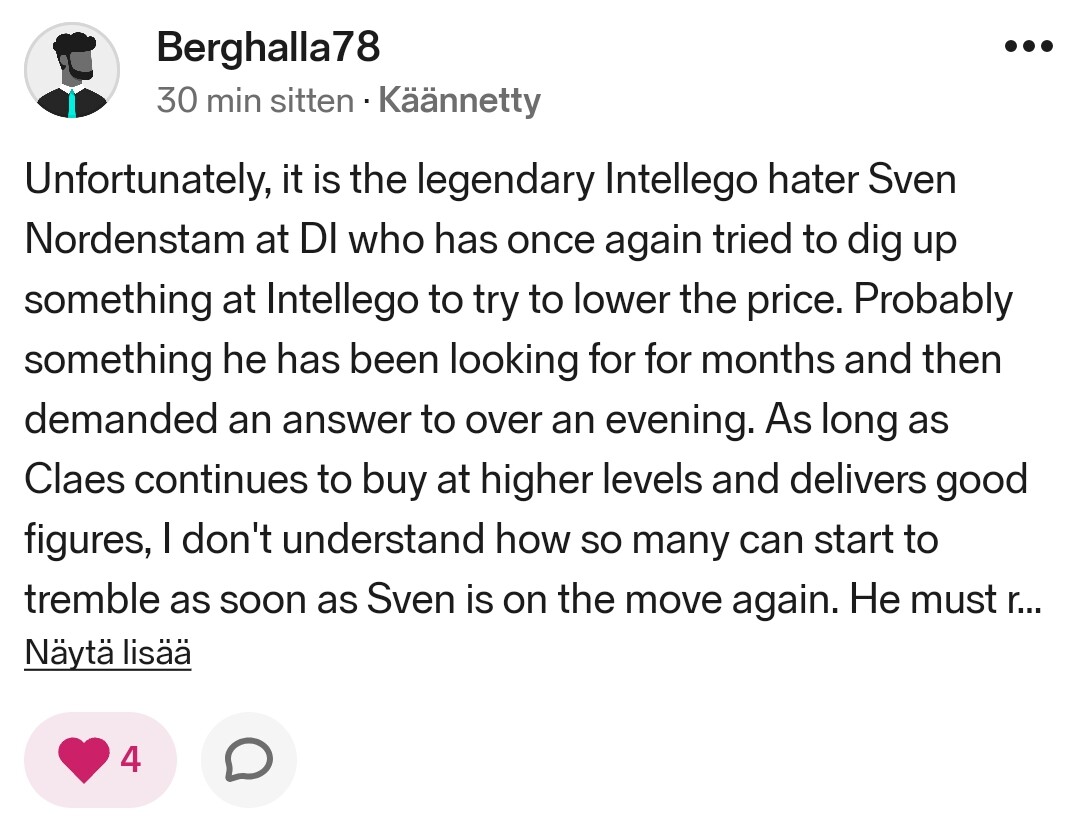Click the Berghalla78 profile avatar
The height and width of the screenshot is (840, 1080).
(x=72, y=71)
